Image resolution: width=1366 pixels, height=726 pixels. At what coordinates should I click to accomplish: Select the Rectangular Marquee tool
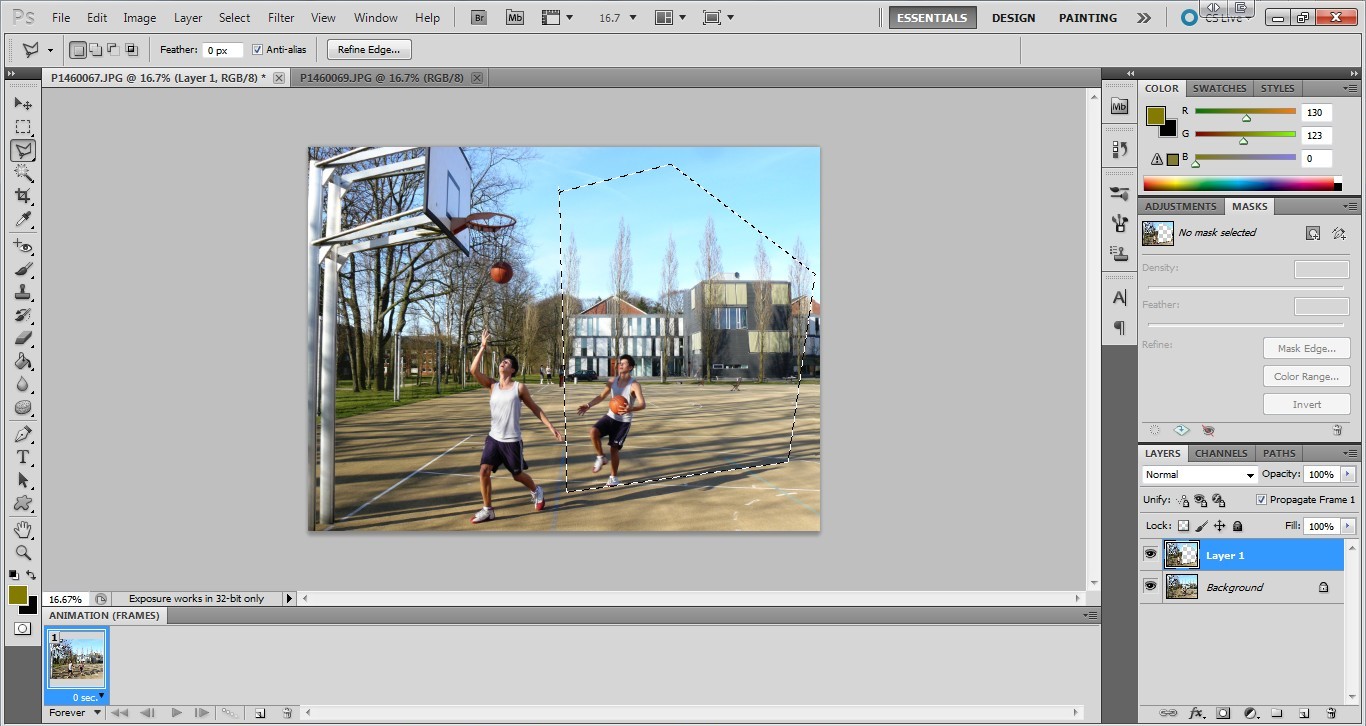[23, 127]
